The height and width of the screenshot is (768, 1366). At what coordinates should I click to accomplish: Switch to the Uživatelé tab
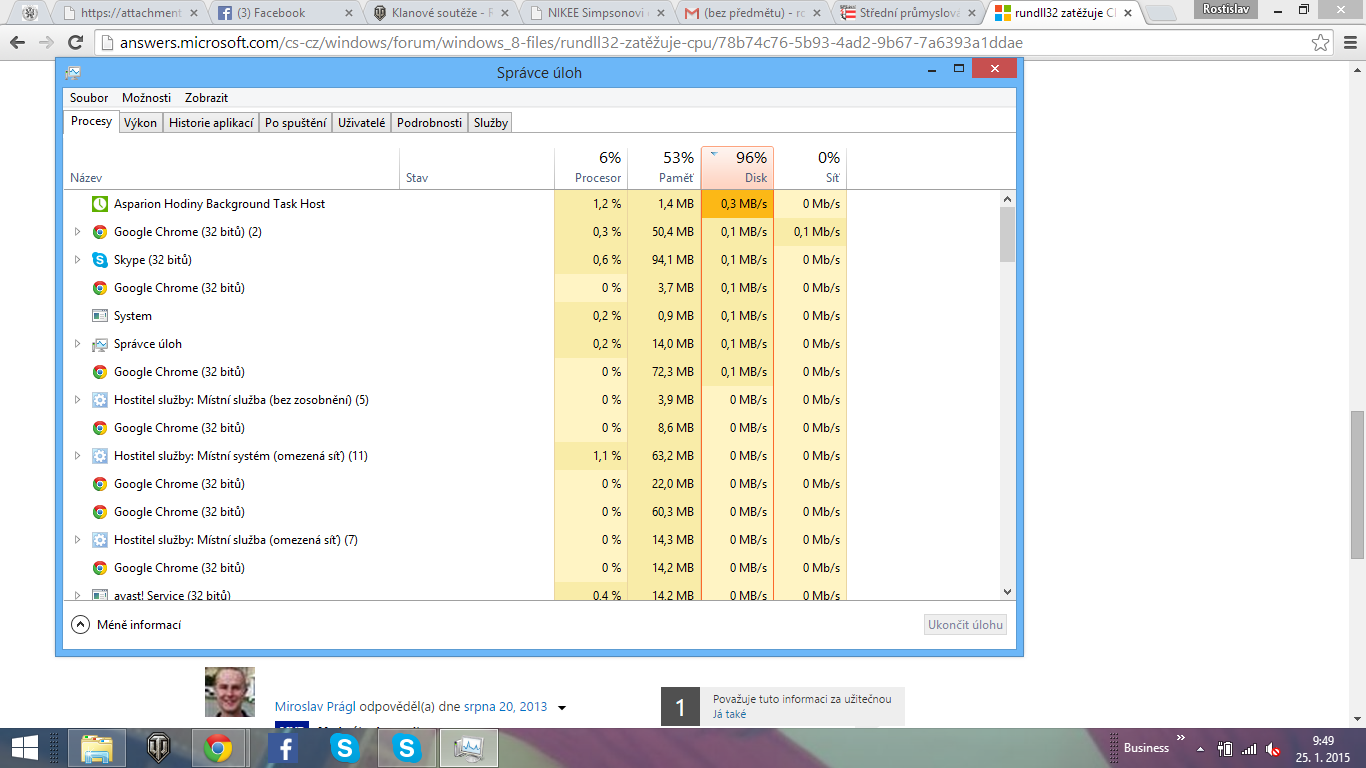coord(361,123)
